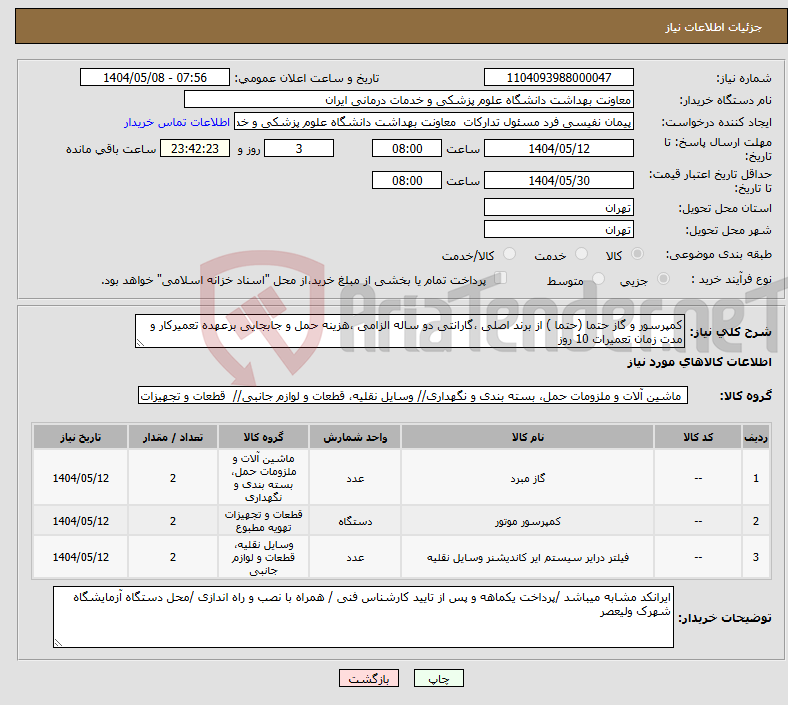Click the announcement date field 1404/05/08 - 07:56

click(x=155, y=77)
